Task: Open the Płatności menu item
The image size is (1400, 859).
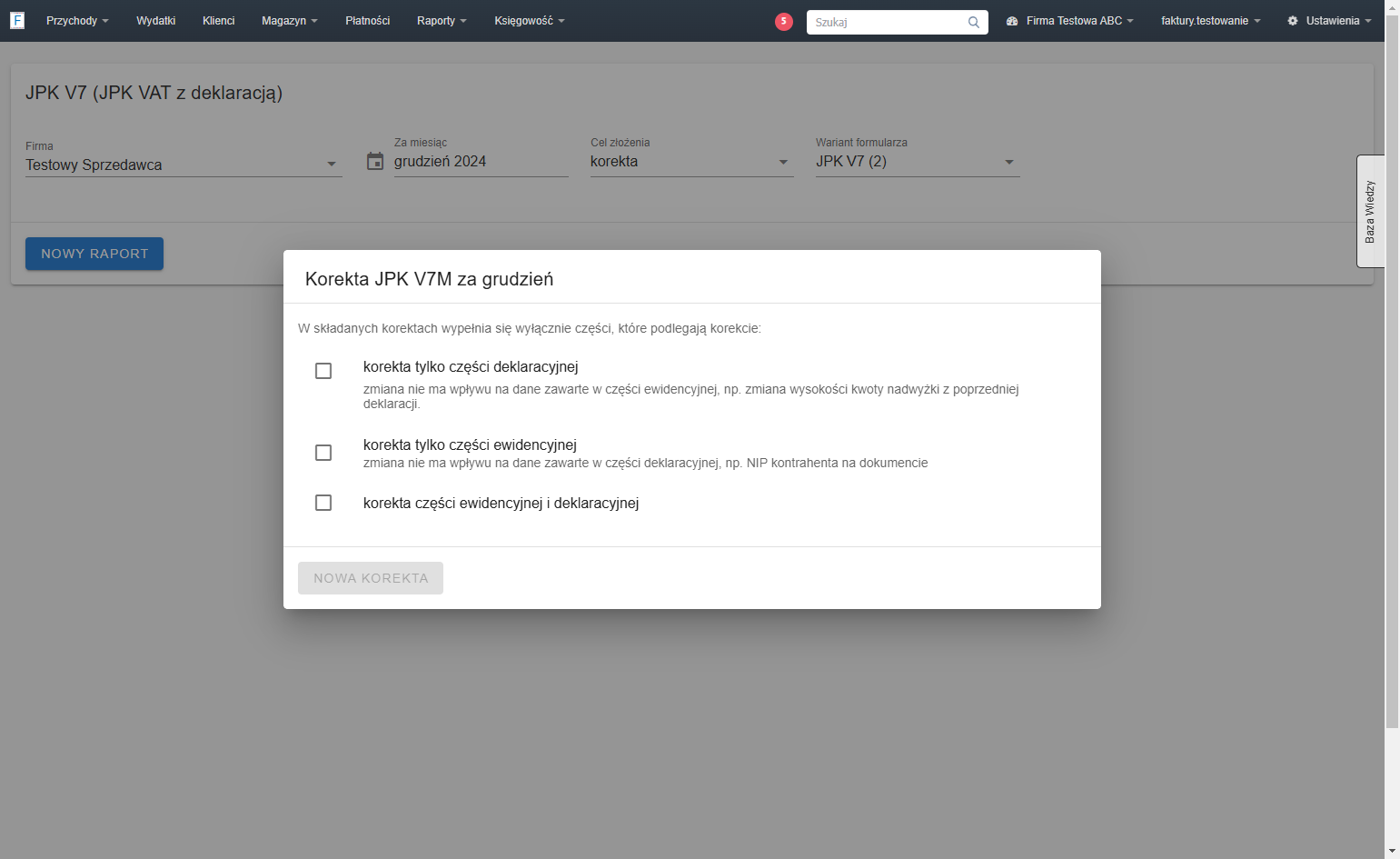Action: 368,21
